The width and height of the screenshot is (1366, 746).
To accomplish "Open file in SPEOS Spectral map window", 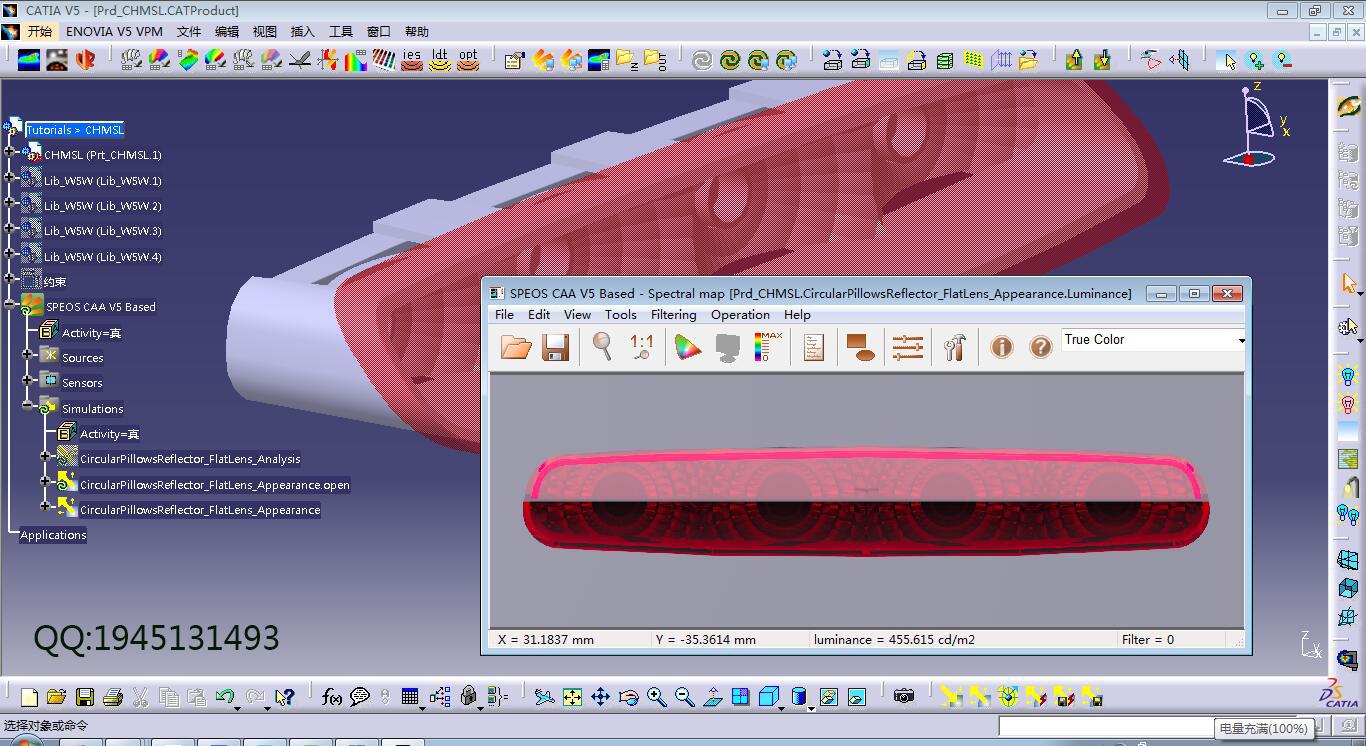I will [x=516, y=347].
